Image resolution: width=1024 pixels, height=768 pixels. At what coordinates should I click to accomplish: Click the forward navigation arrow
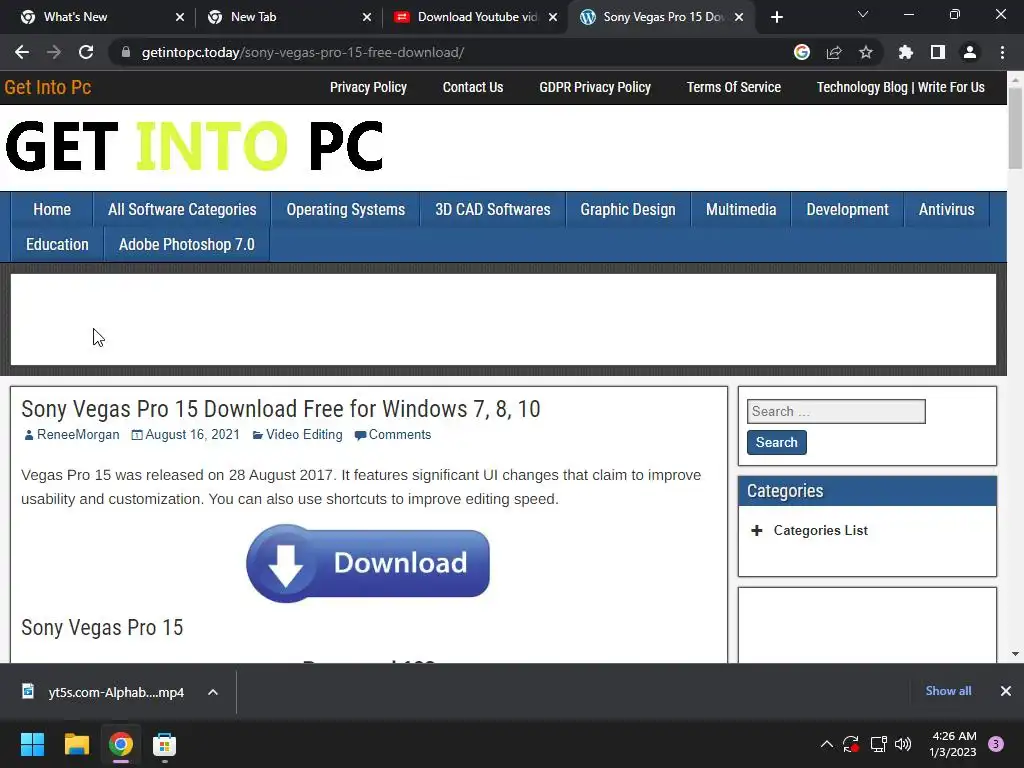pyautogui.click(x=54, y=52)
